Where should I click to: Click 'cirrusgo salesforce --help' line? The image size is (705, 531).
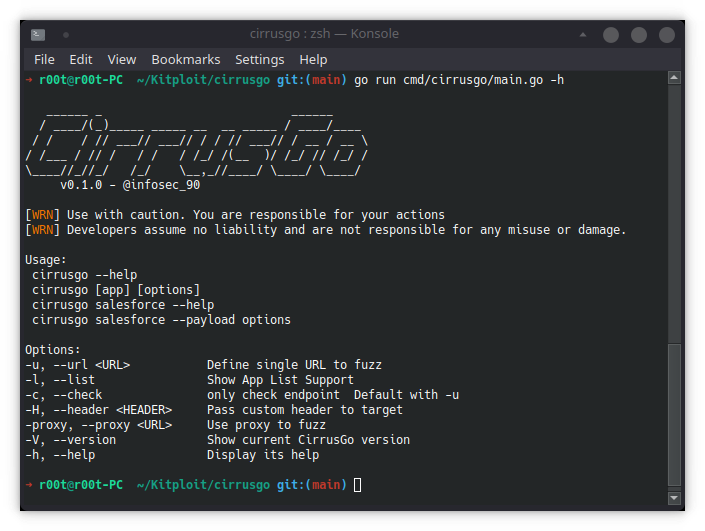[x=123, y=305]
